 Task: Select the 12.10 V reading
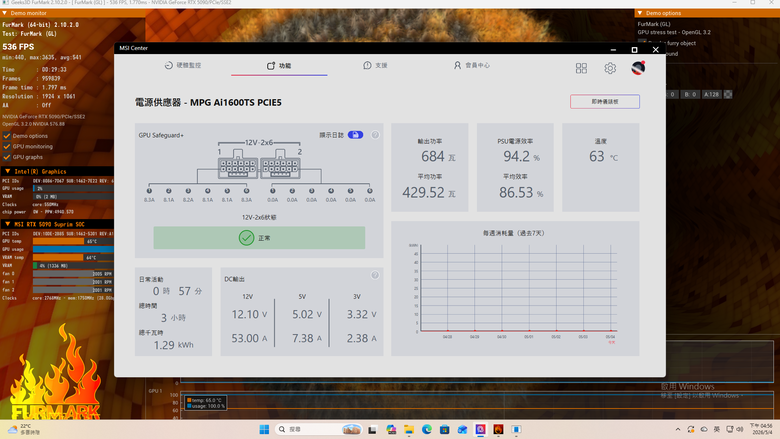click(245, 315)
